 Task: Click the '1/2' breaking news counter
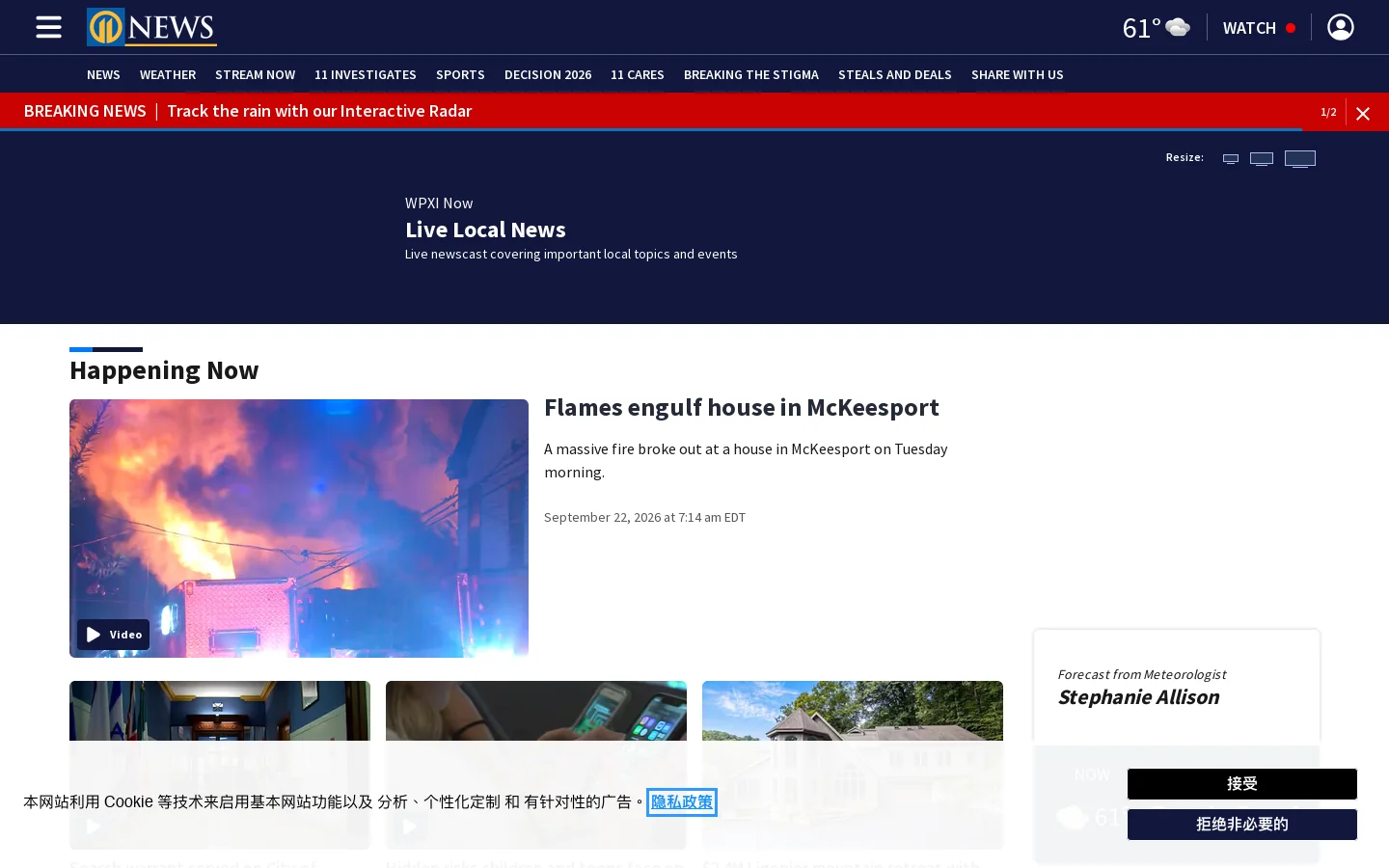pos(1328,112)
